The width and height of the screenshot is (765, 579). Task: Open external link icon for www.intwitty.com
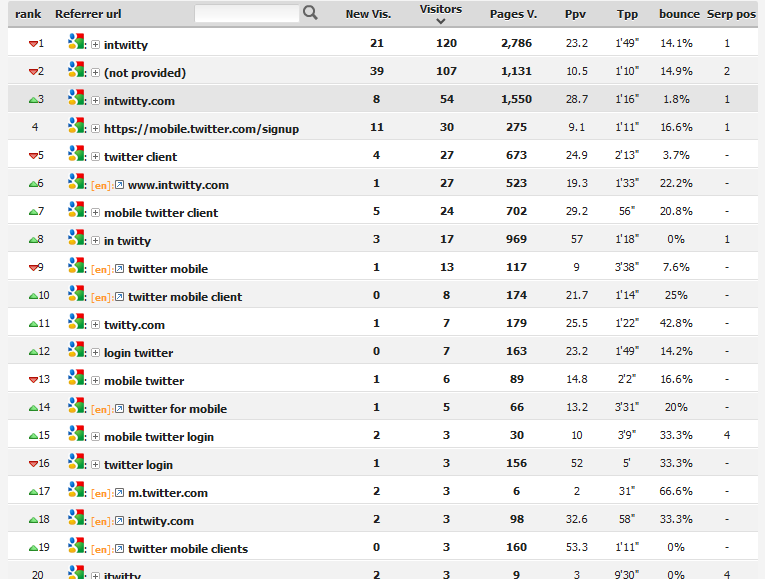120,185
